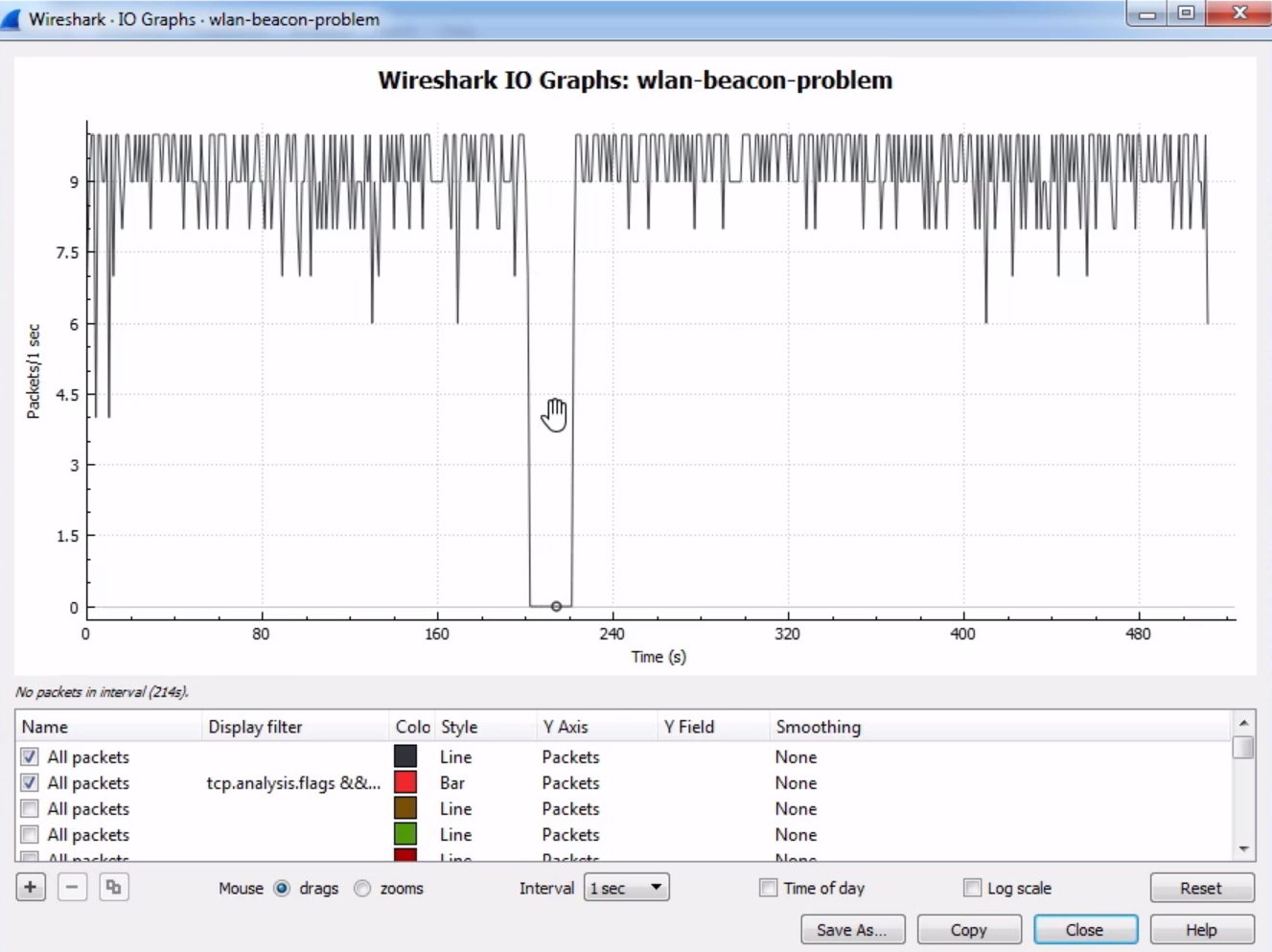Turn on the Log scale checkbox

[972, 888]
